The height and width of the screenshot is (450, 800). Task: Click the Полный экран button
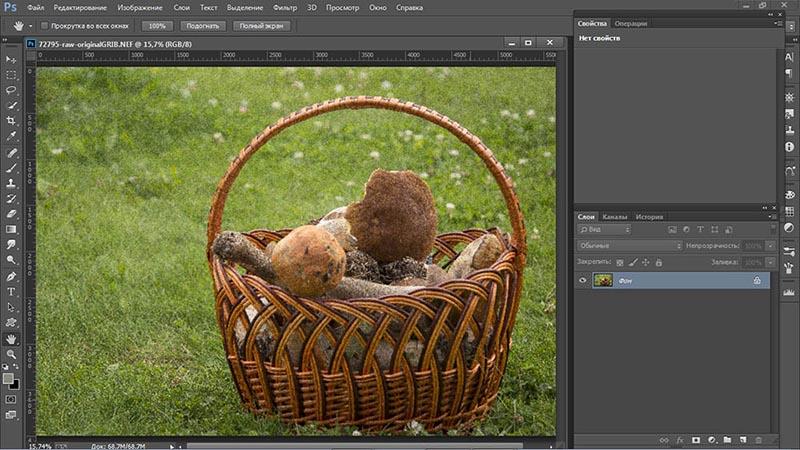261,26
